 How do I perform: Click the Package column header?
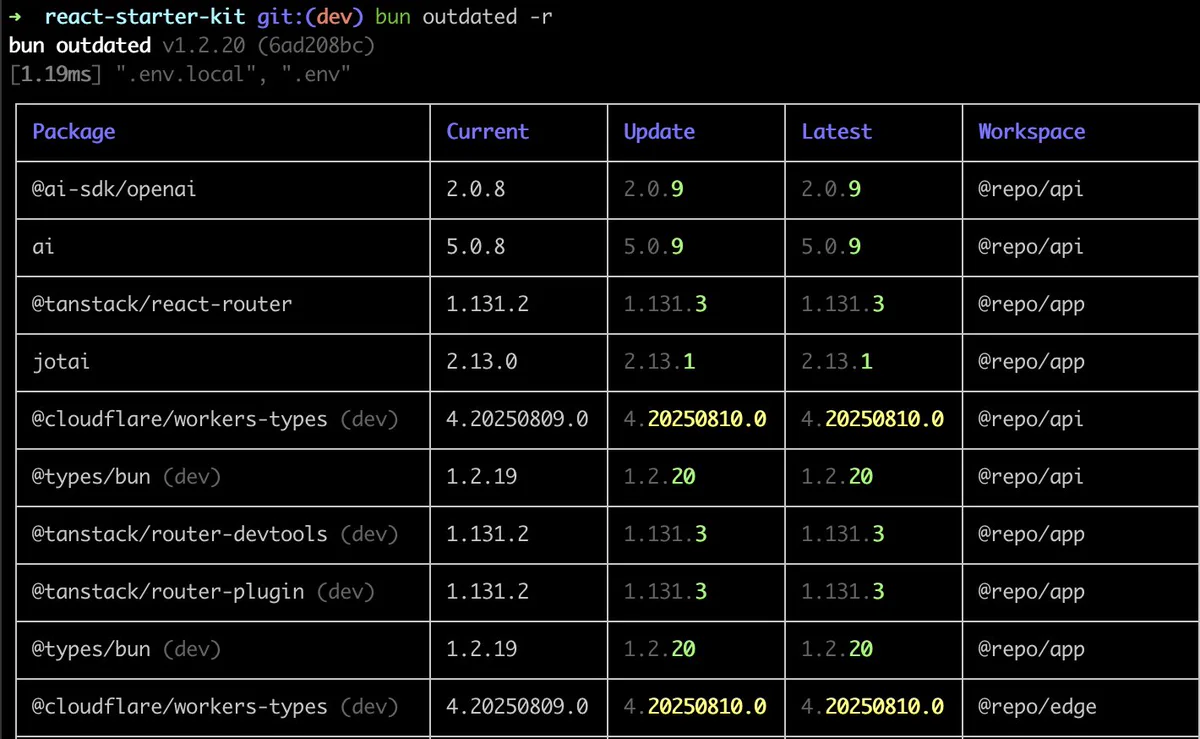74,132
